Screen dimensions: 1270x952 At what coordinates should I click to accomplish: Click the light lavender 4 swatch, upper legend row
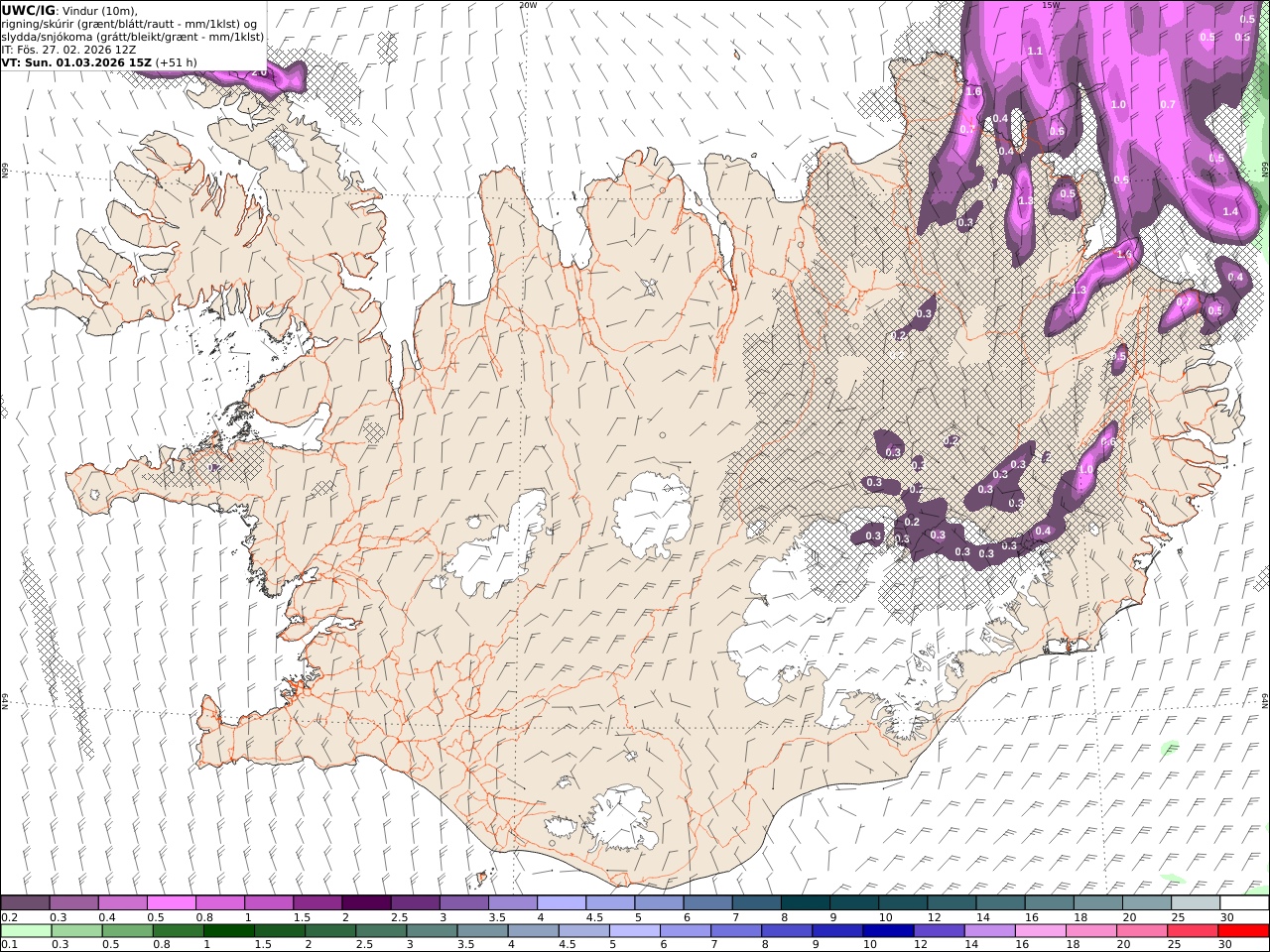pos(562,902)
